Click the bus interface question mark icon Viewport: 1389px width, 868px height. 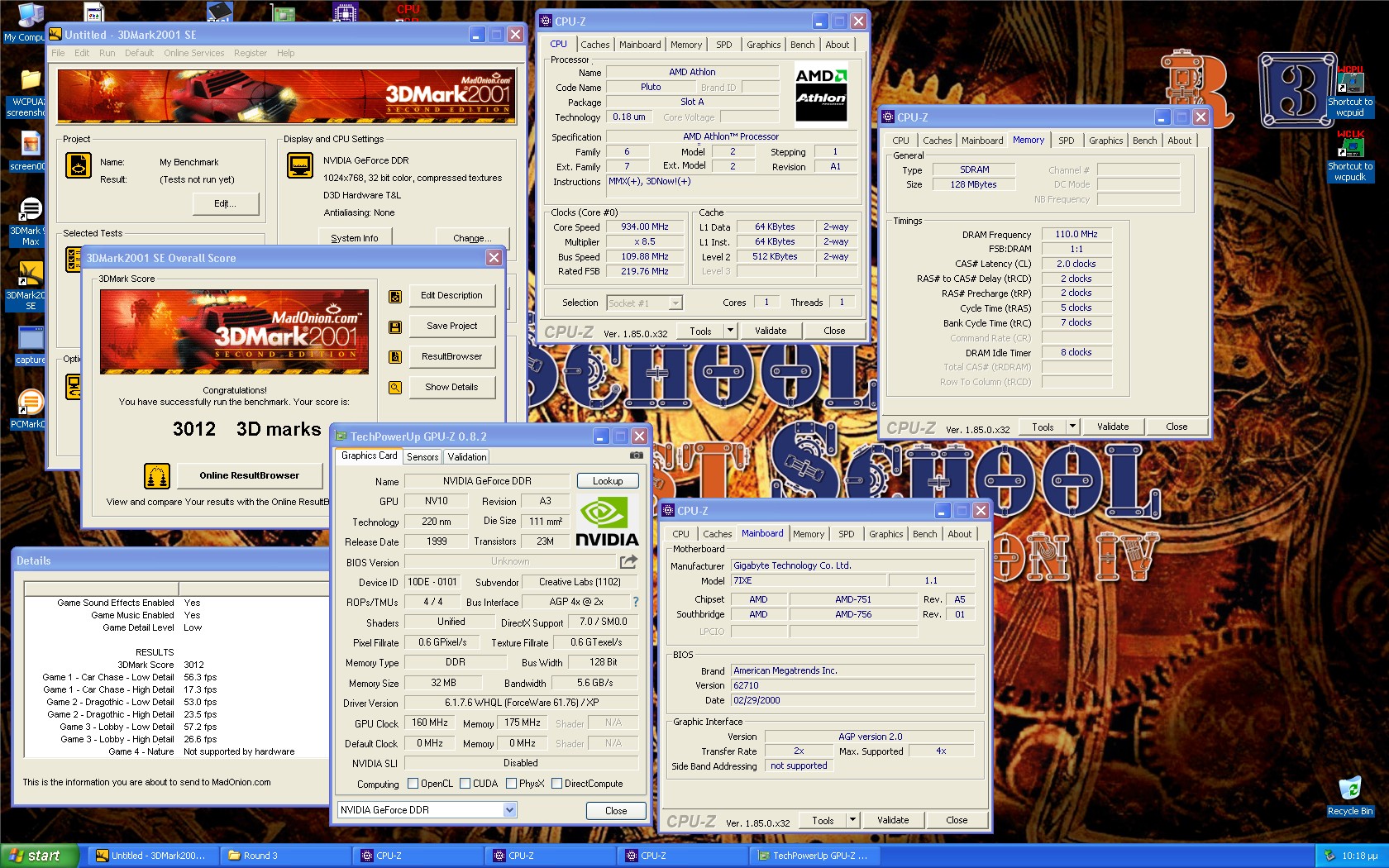point(635,602)
